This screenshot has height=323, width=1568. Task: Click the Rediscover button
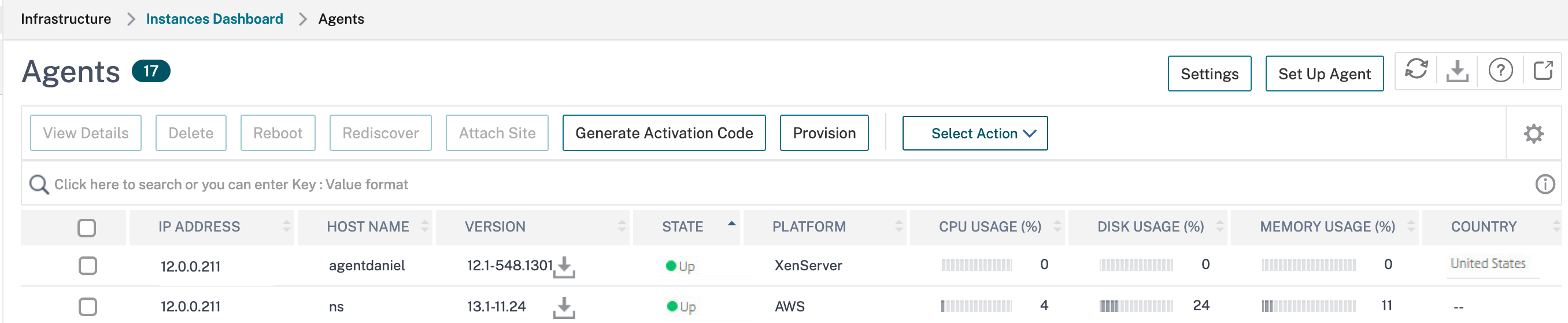[380, 133]
